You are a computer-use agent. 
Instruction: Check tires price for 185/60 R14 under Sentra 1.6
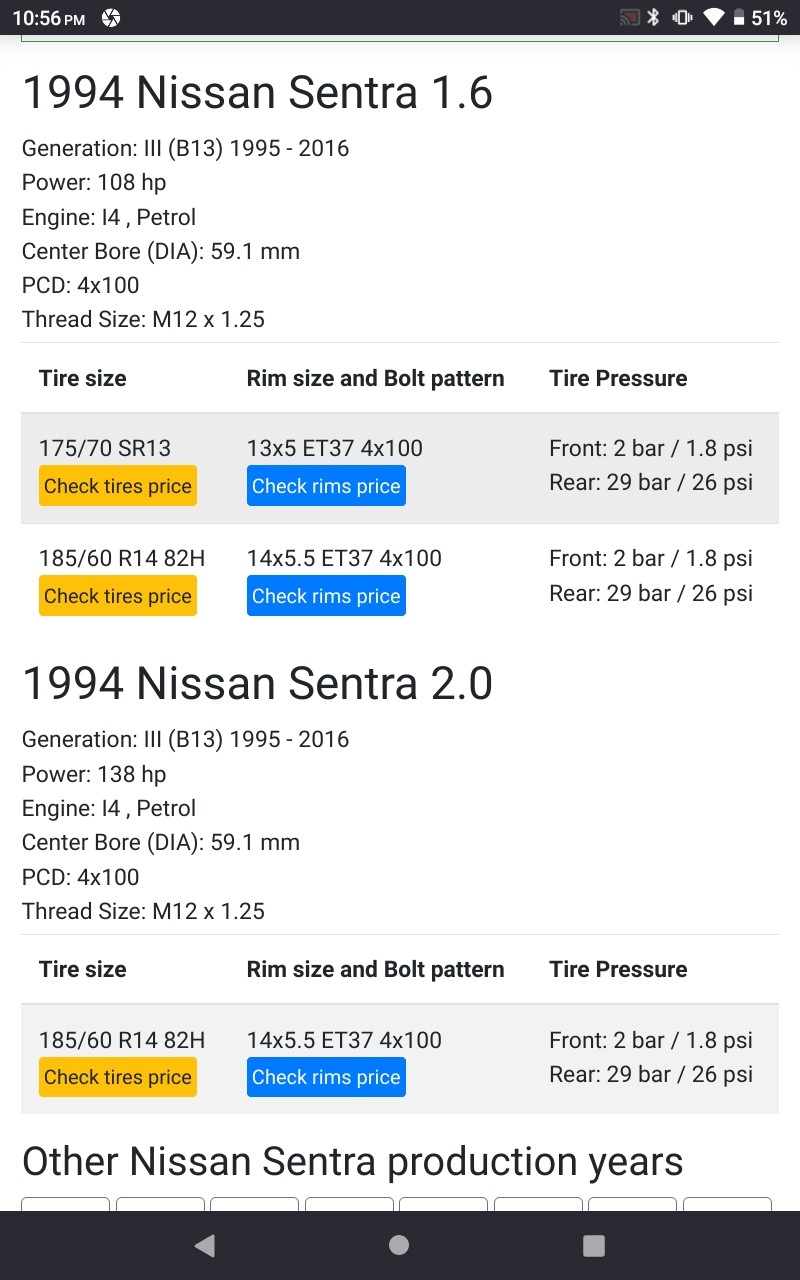[x=118, y=596]
